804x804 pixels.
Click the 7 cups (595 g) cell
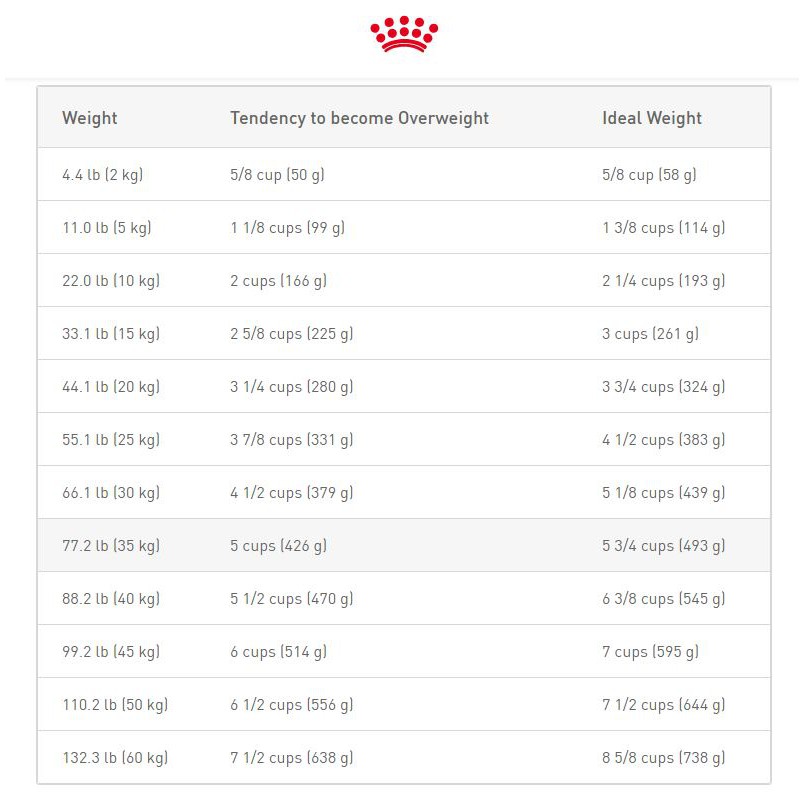650,652
